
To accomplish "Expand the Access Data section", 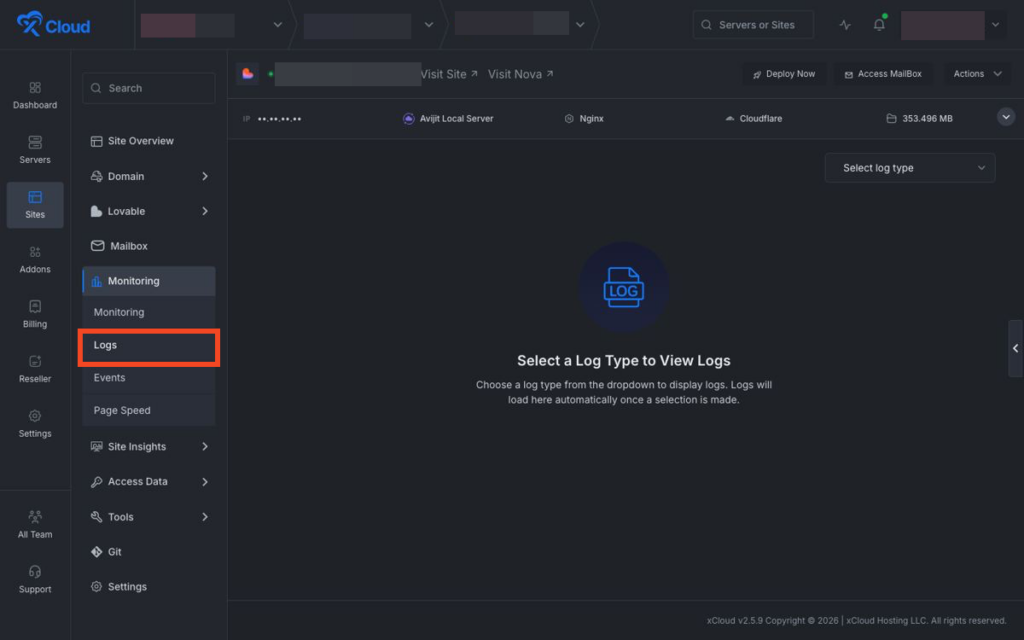I will click(x=149, y=481).
